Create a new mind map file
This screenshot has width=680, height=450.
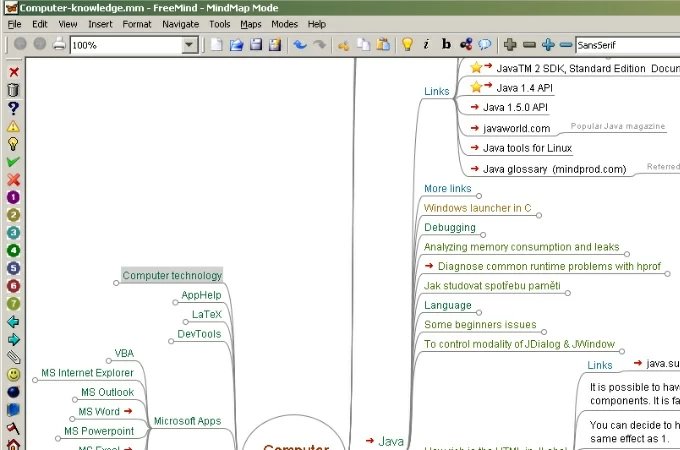pos(216,44)
